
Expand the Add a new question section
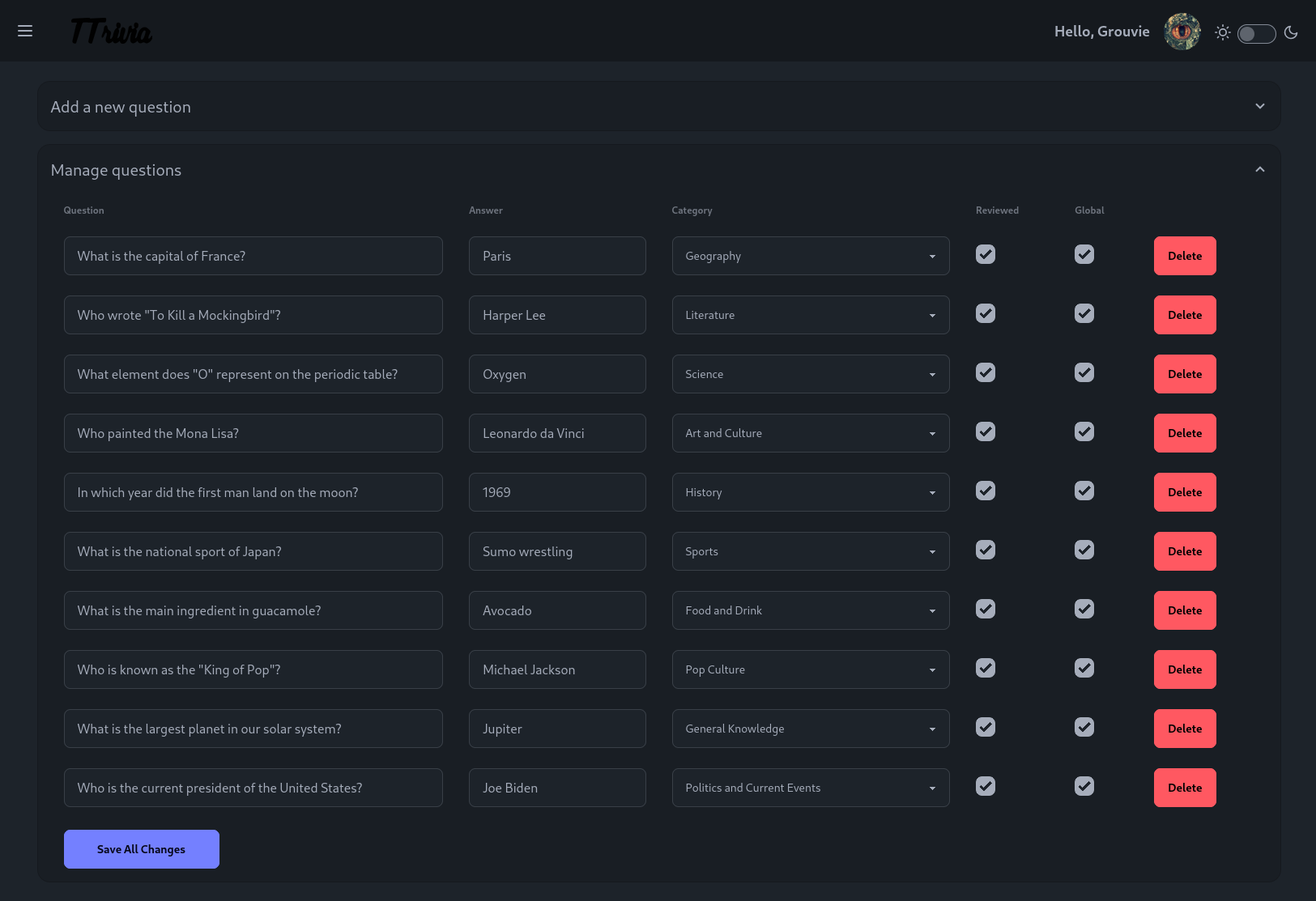[659, 106]
